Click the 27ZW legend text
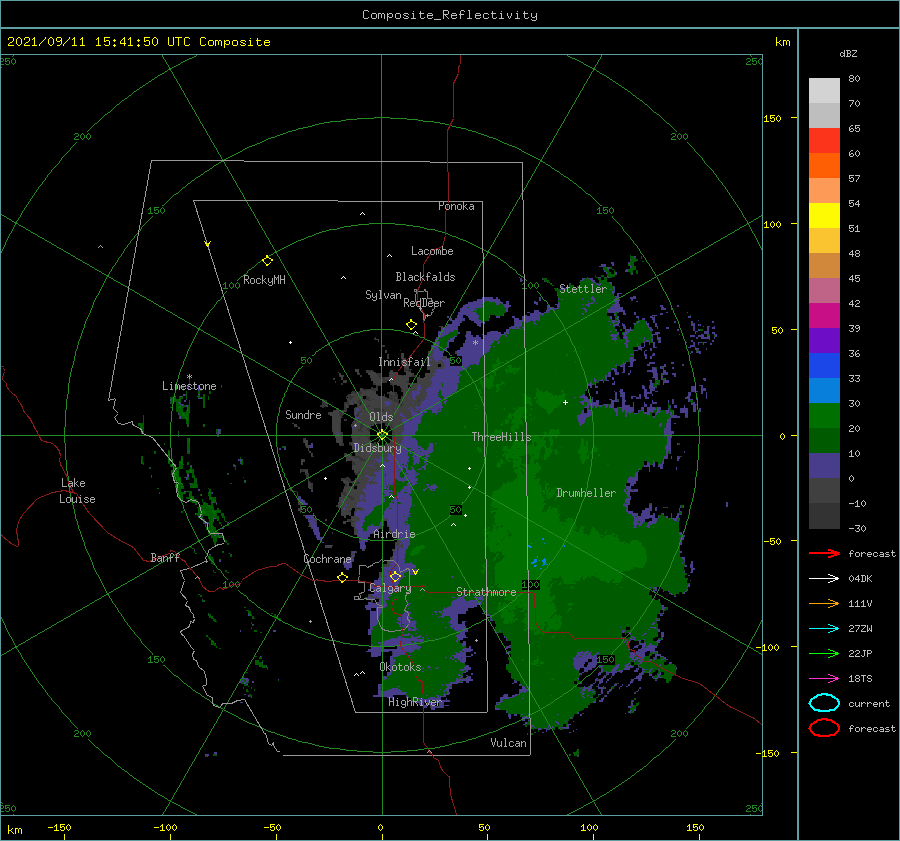900x841 pixels. 860,629
